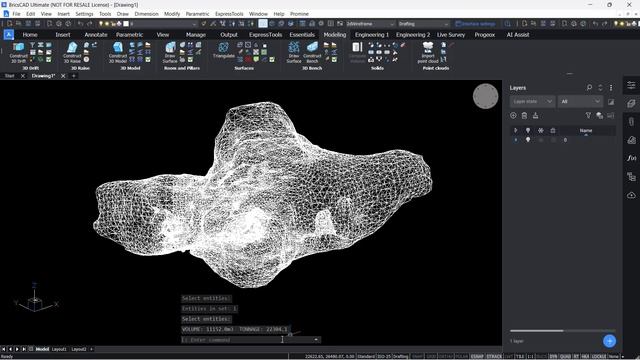
Task: Toggle ESNAP in status bar
Action: point(477,356)
